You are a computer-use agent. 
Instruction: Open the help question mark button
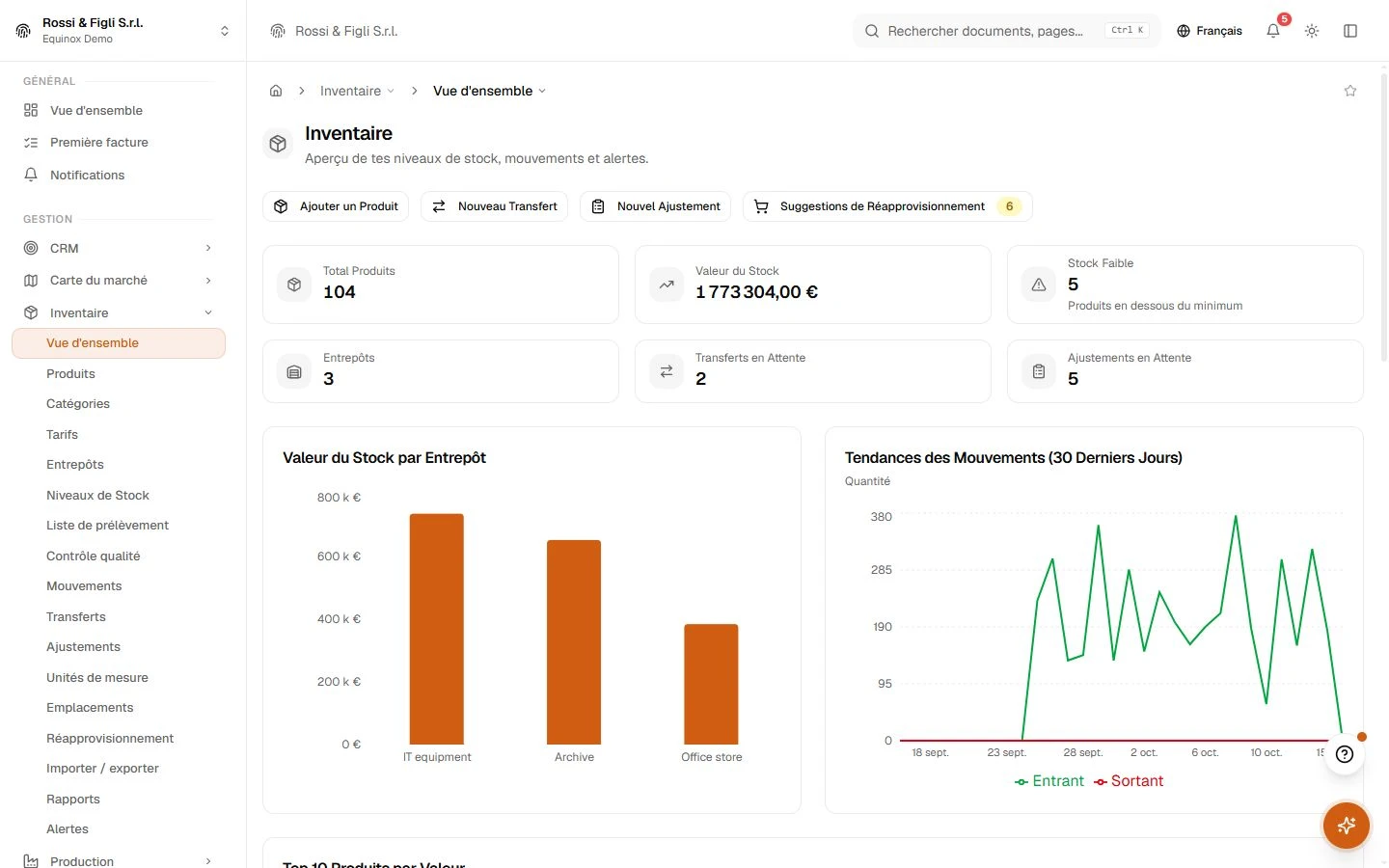[x=1345, y=754]
